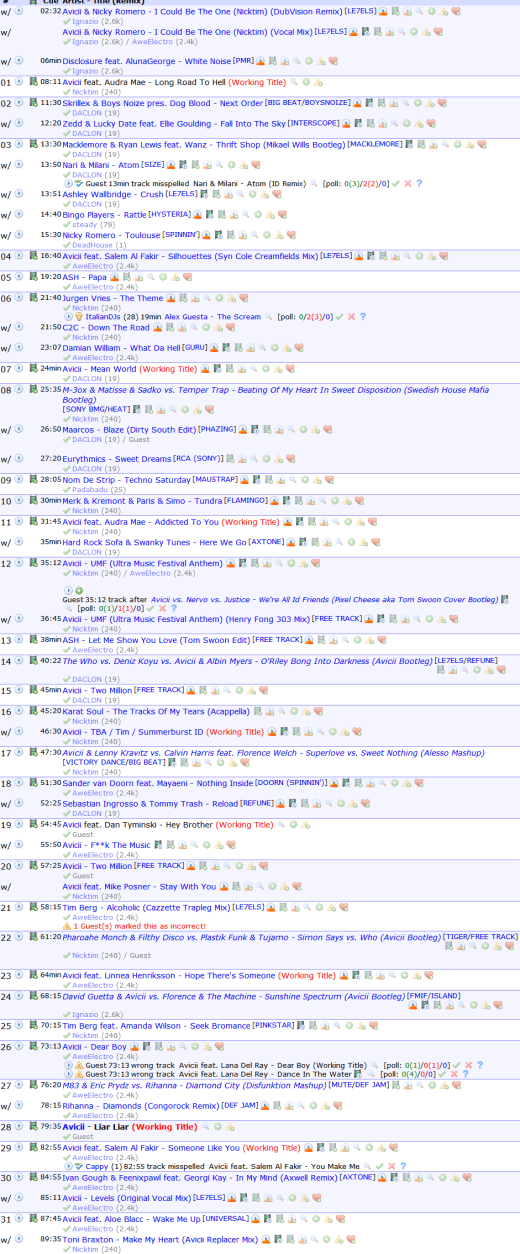Click green add icon on F**k The Music row

(x=206, y=845)
